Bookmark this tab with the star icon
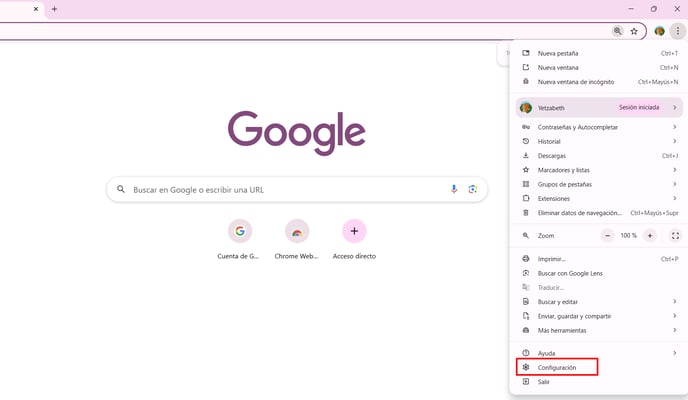The height and width of the screenshot is (400, 688). pyautogui.click(x=634, y=31)
